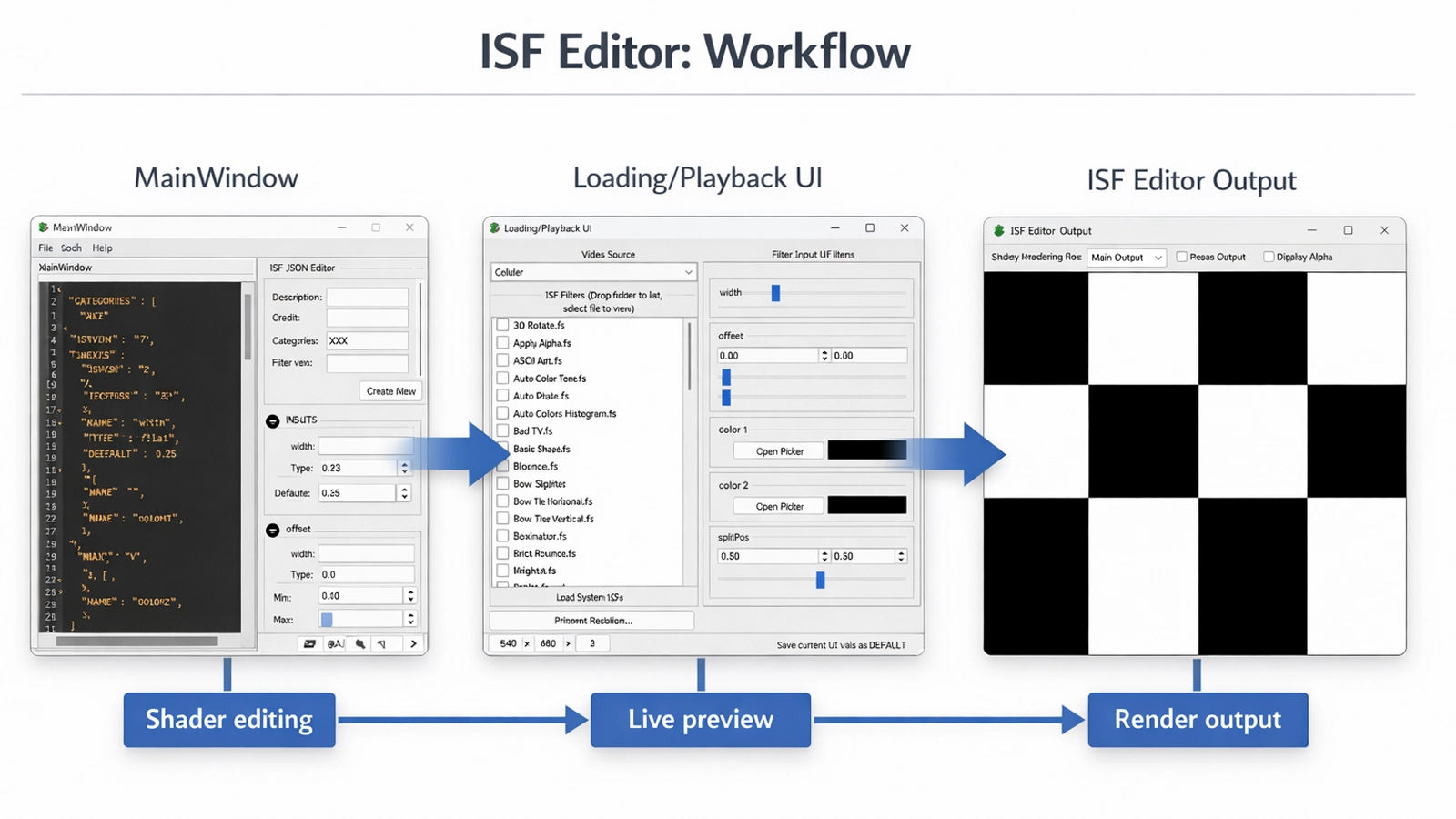Click the Credit input field
The image size is (1456, 819).
click(368, 318)
